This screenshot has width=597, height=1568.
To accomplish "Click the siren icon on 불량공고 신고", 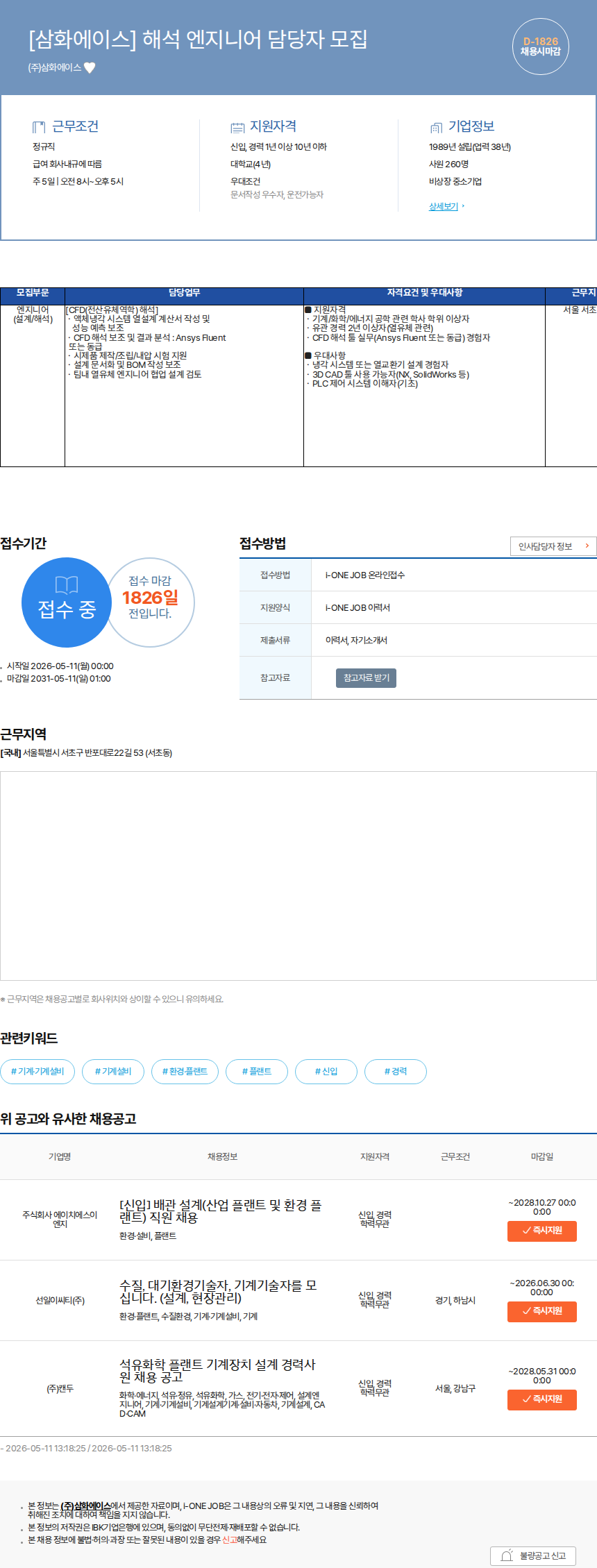I will [x=507, y=1555].
